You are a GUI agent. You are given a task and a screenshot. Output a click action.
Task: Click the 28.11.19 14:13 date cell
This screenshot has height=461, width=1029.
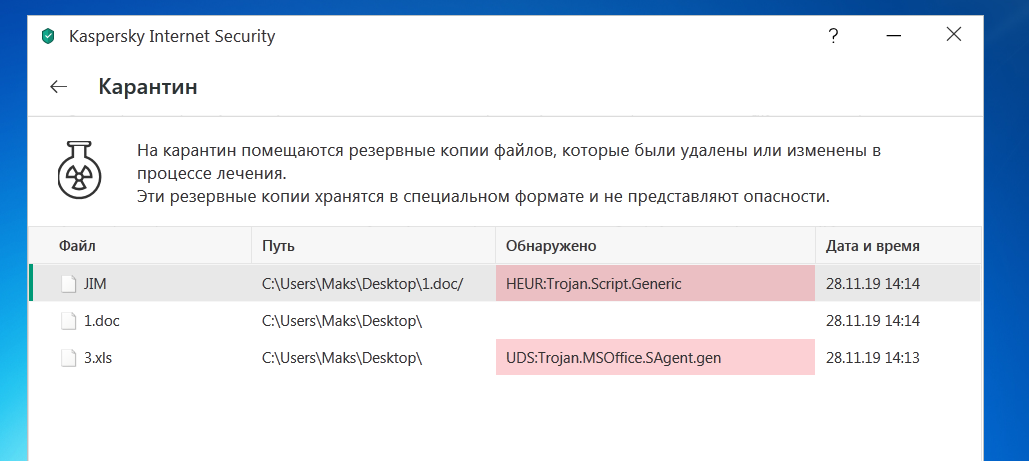click(x=872, y=357)
